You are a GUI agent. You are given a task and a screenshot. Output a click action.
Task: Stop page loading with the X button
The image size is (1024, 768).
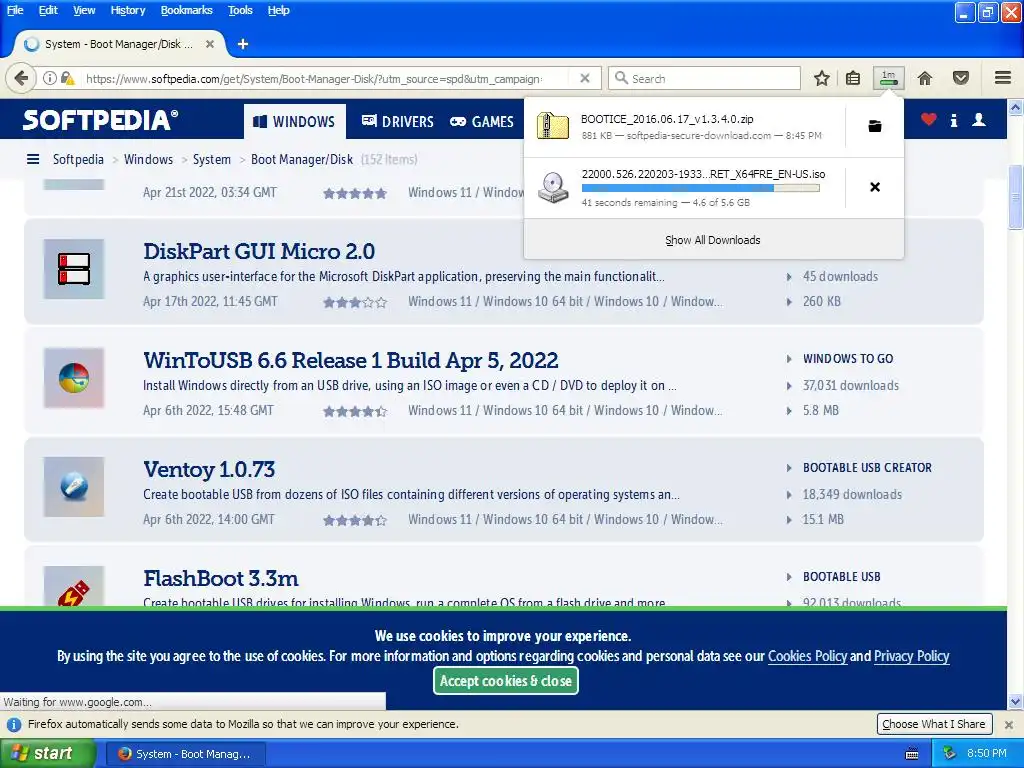tap(585, 78)
